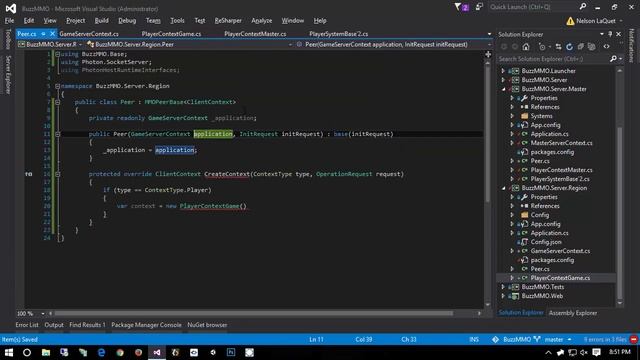Open Windows Start menu
Screen dimensions: 640x360
tap(9, 352)
